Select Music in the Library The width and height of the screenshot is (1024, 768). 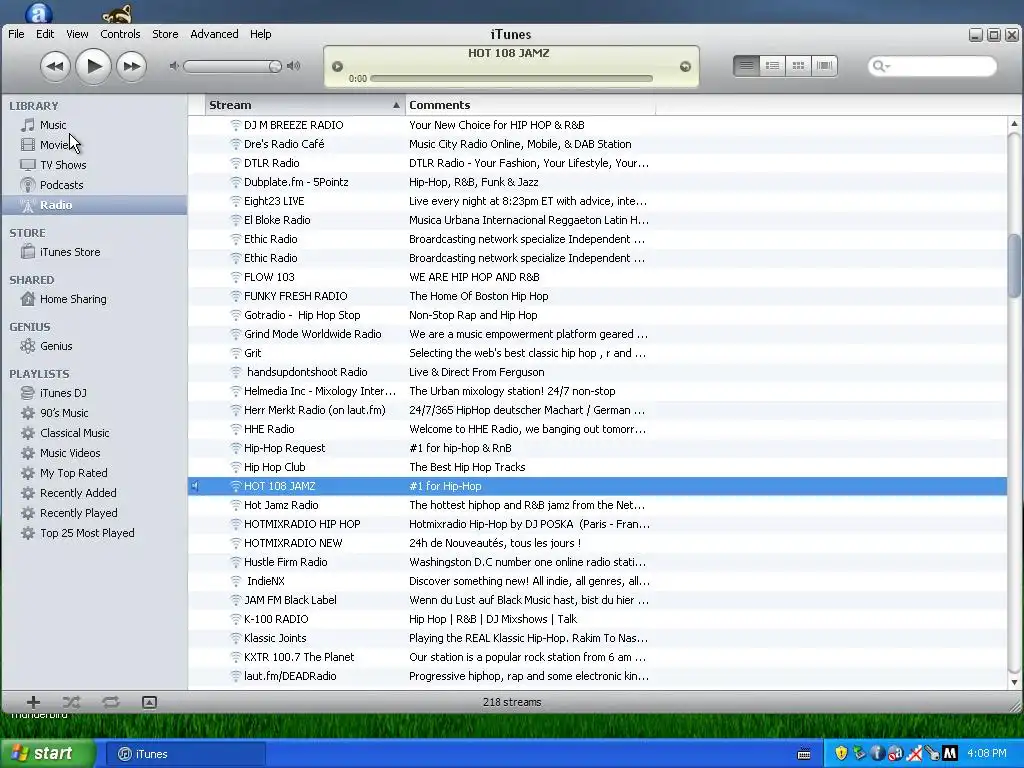tap(95, 125)
